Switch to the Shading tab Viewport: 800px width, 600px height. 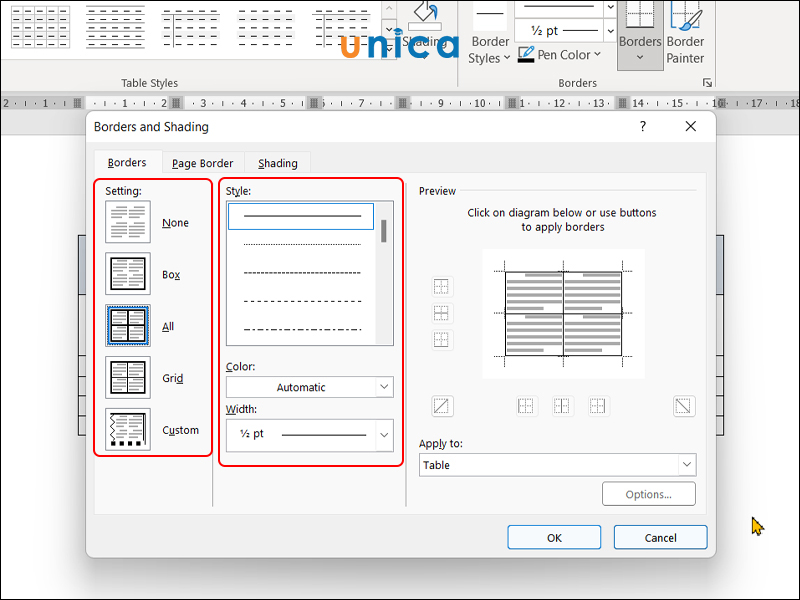coord(277,163)
